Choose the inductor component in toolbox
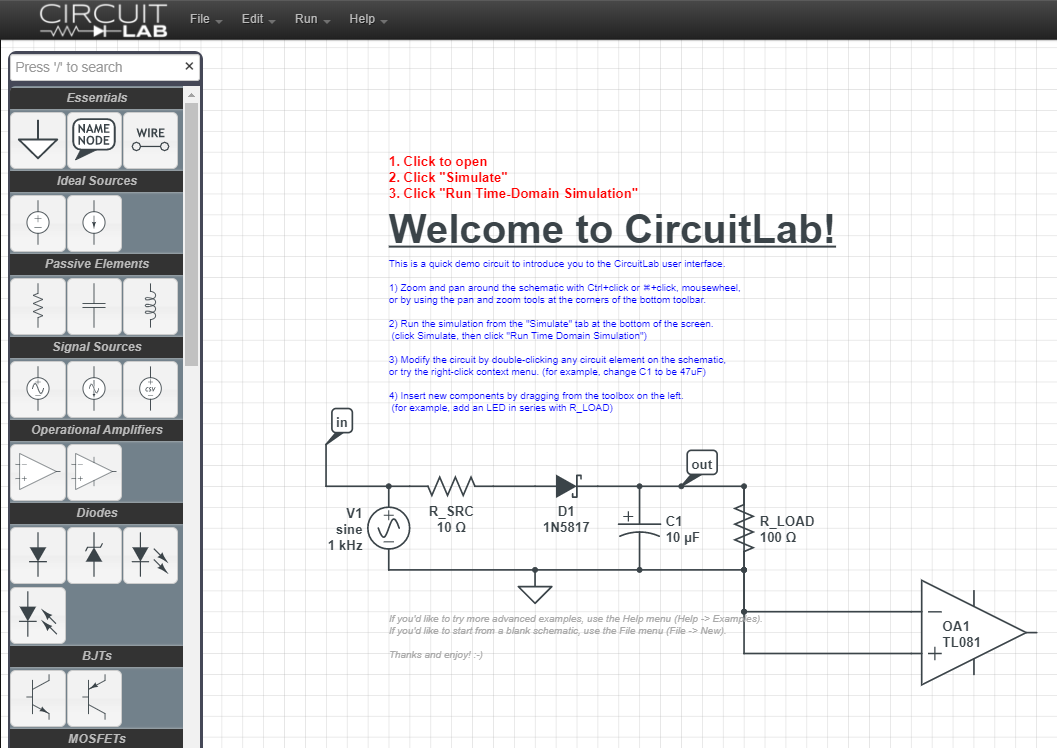This screenshot has height=748, width=1057. click(150, 306)
